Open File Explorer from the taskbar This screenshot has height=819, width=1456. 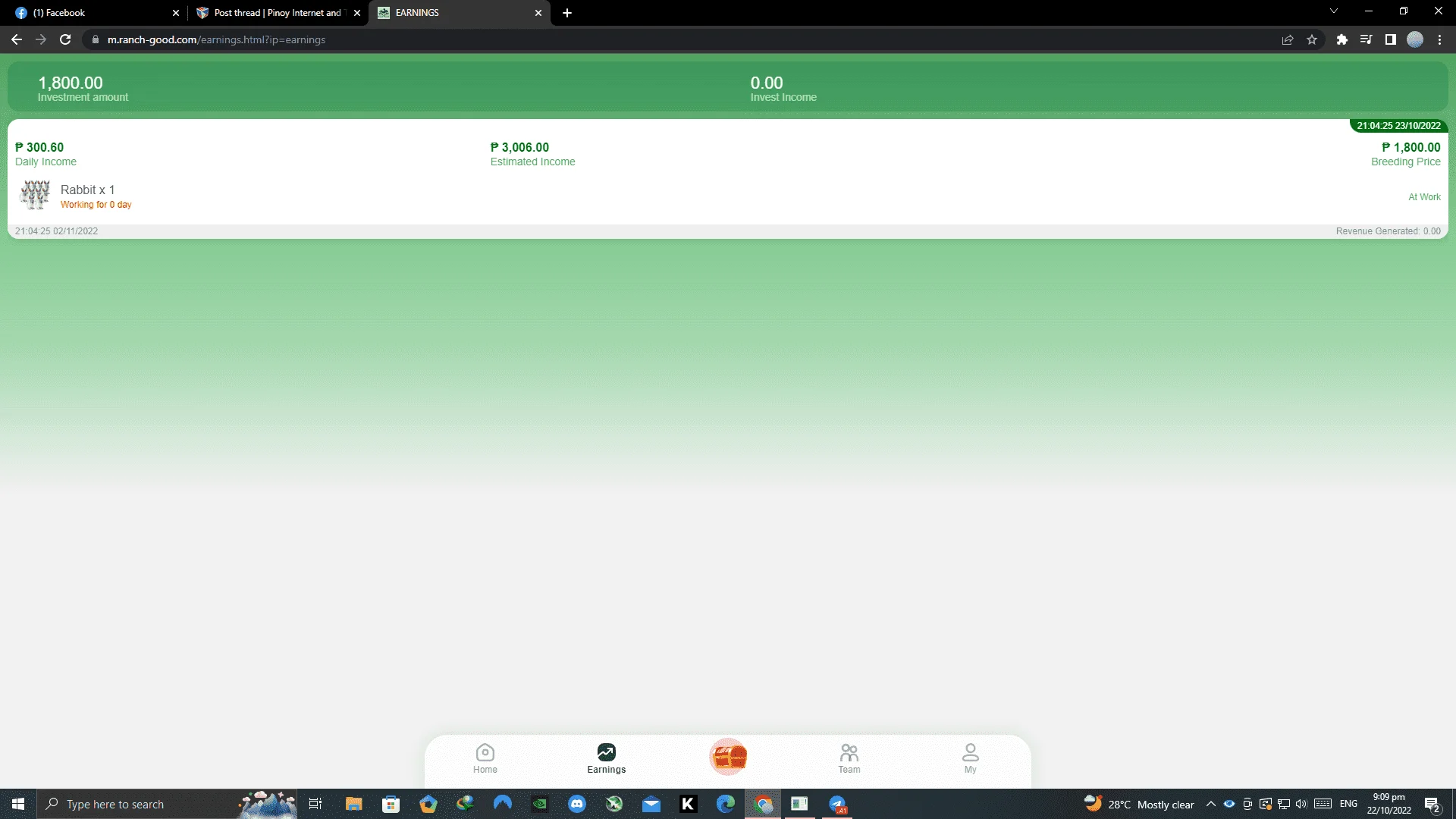[x=353, y=804]
